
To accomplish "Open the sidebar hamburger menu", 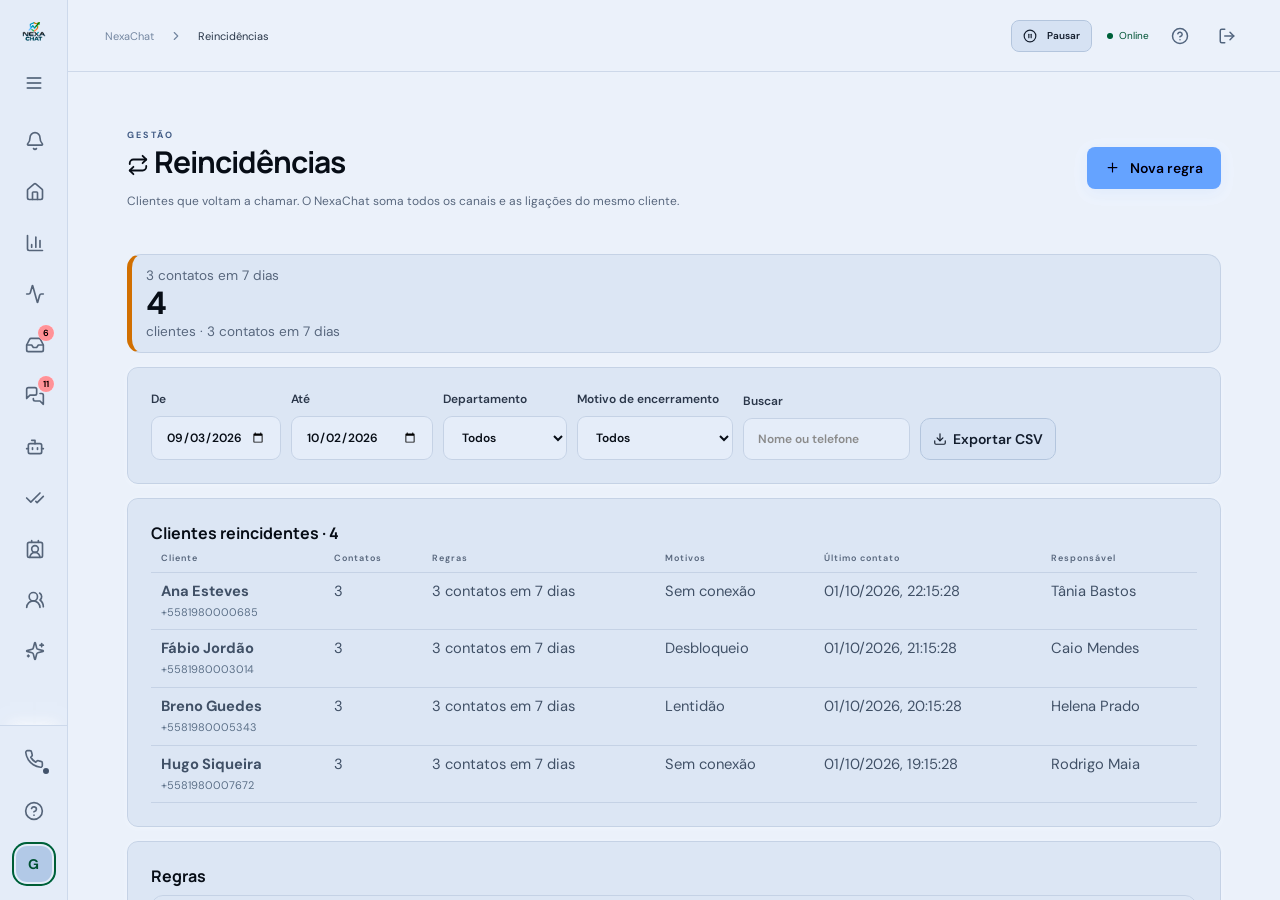I will (34, 83).
